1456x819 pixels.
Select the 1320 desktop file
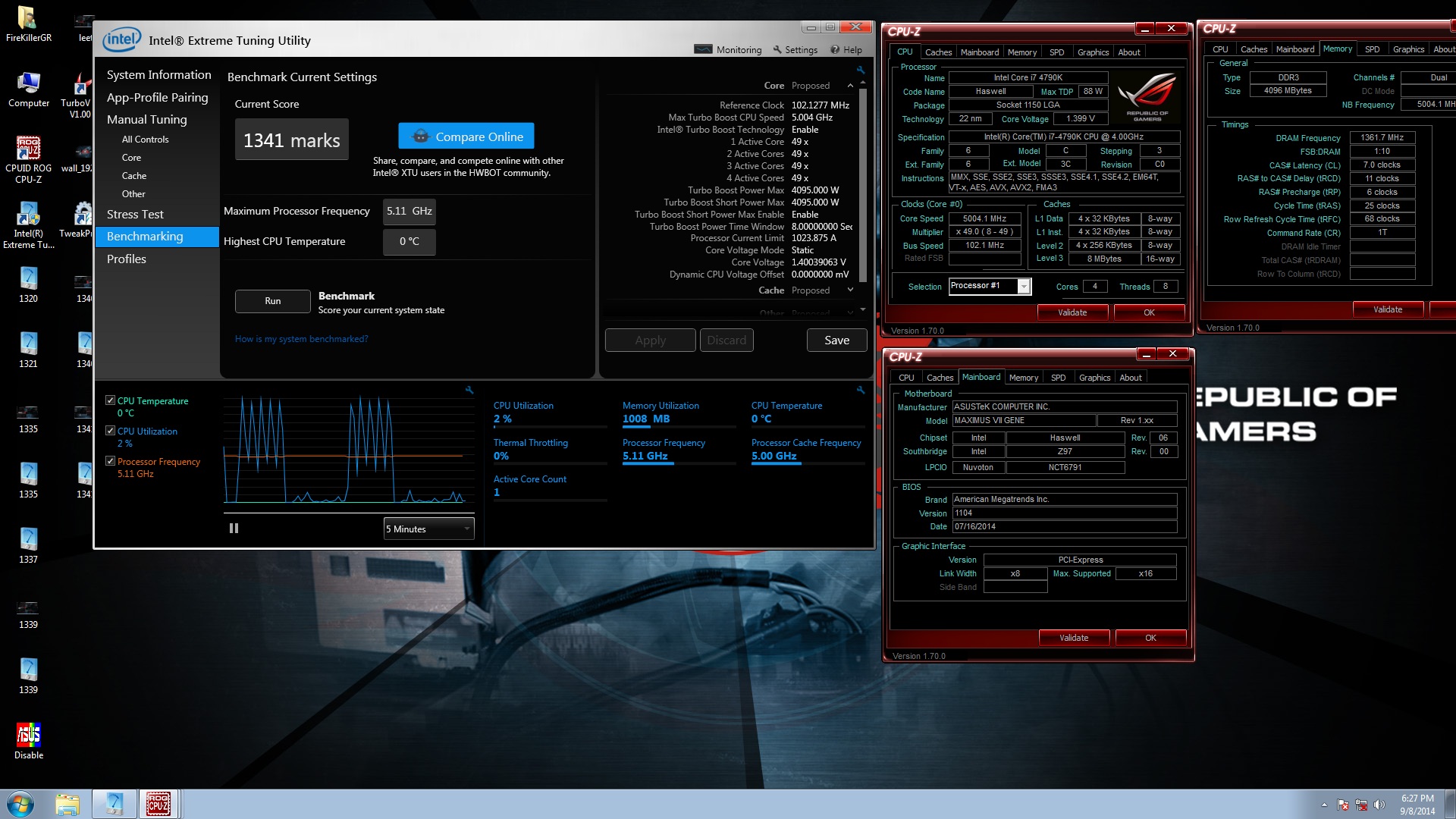pyautogui.click(x=29, y=284)
